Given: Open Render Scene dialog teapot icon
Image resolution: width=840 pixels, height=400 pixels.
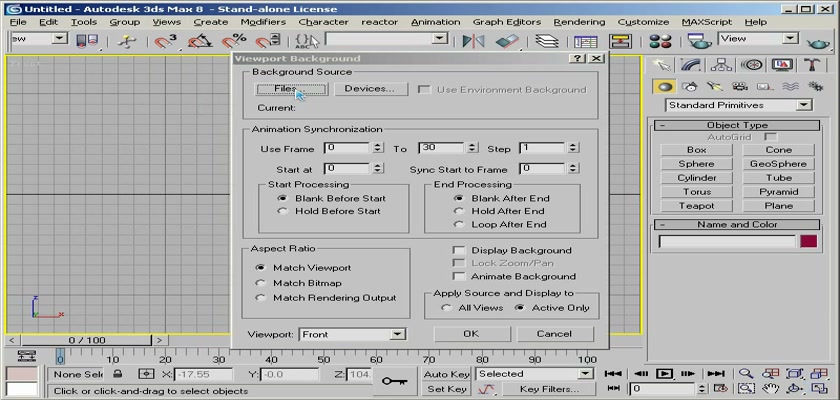Looking at the screenshot, I should pos(699,41).
